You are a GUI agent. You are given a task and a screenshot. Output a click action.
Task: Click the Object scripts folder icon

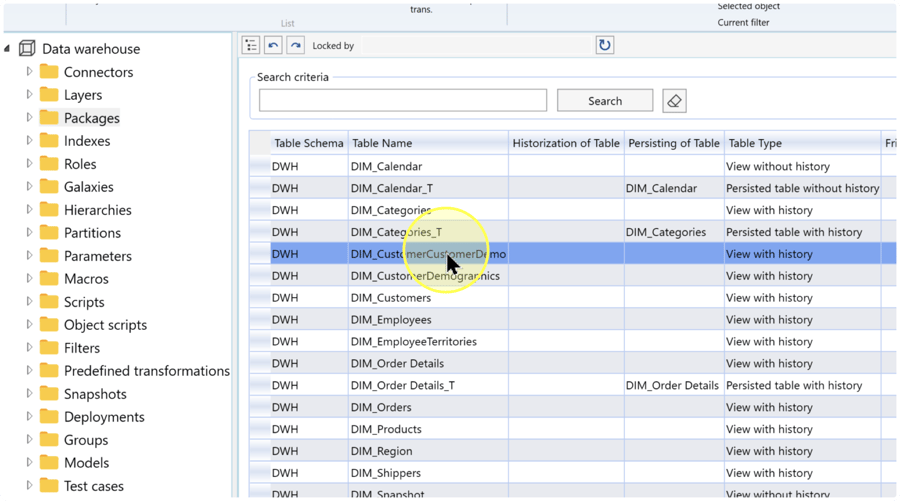pyautogui.click(x=49, y=325)
